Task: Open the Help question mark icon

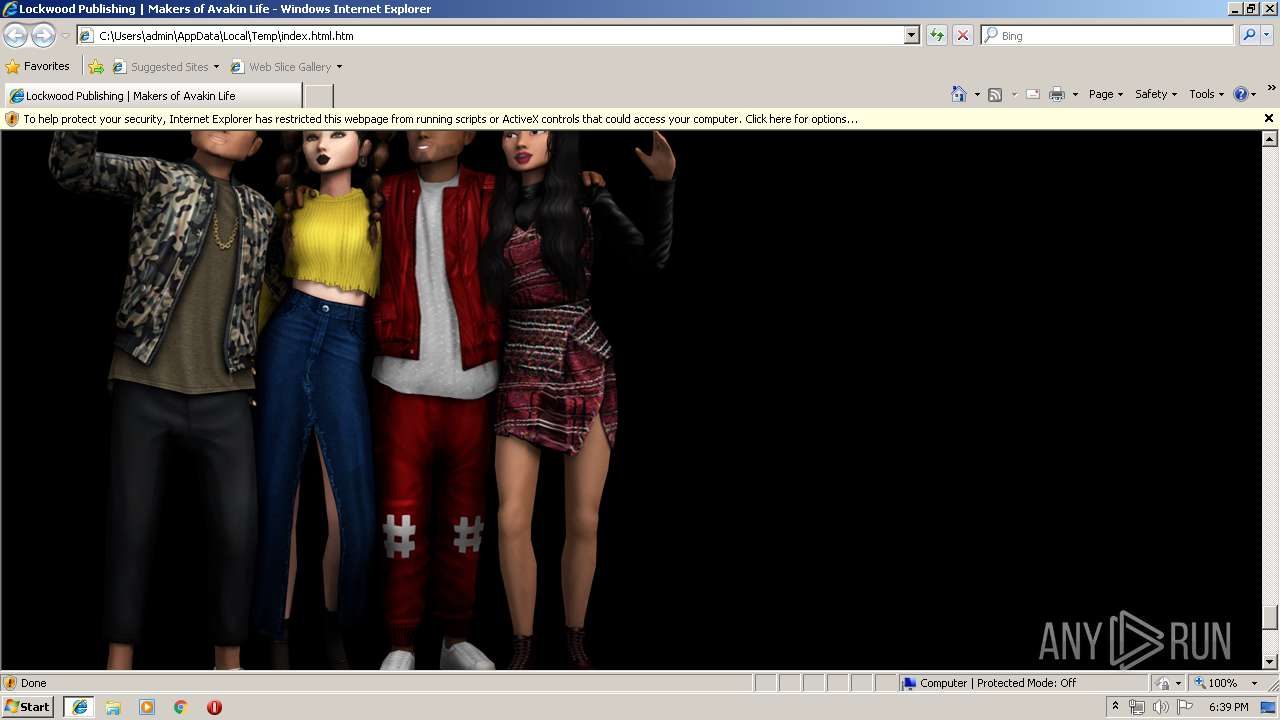Action: click(x=1241, y=94)
